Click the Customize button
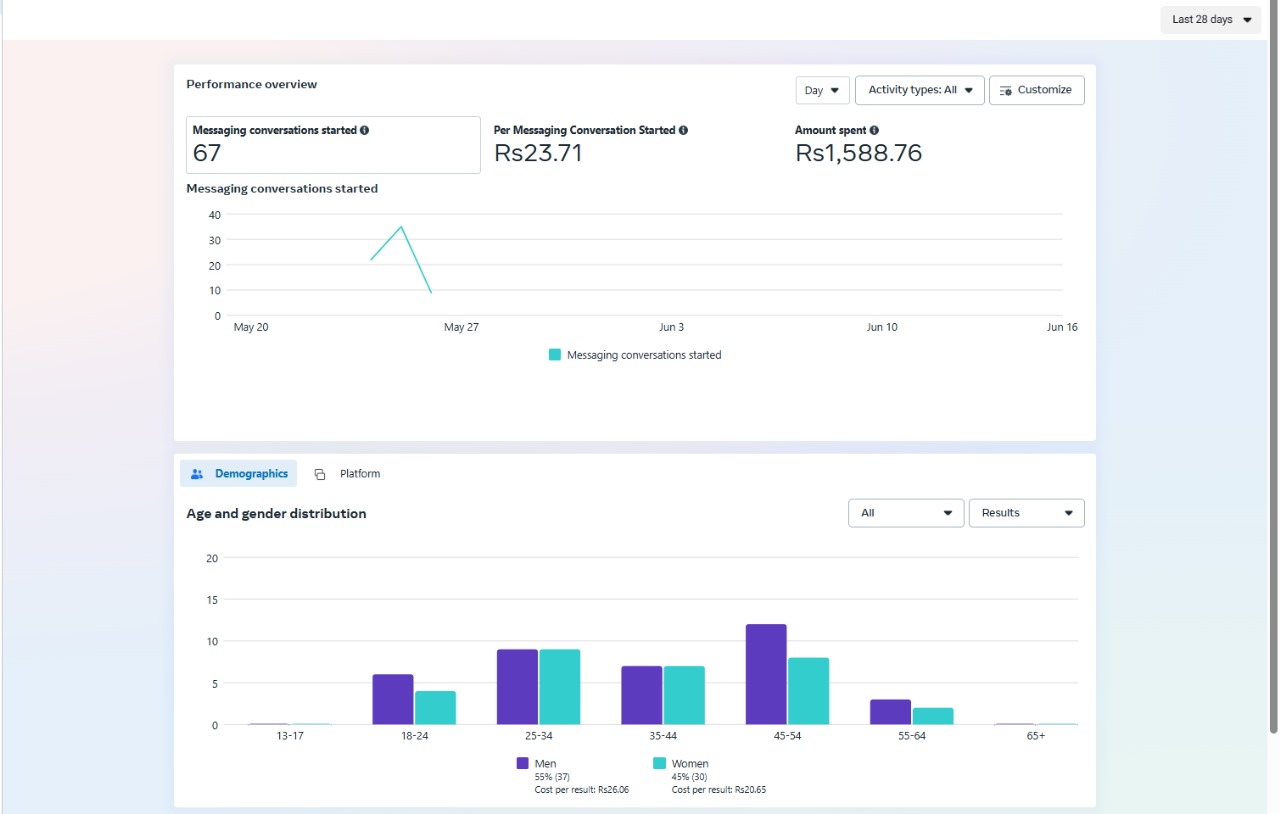Viewport: 1280px width, 814px height. tap(1036, 90)
